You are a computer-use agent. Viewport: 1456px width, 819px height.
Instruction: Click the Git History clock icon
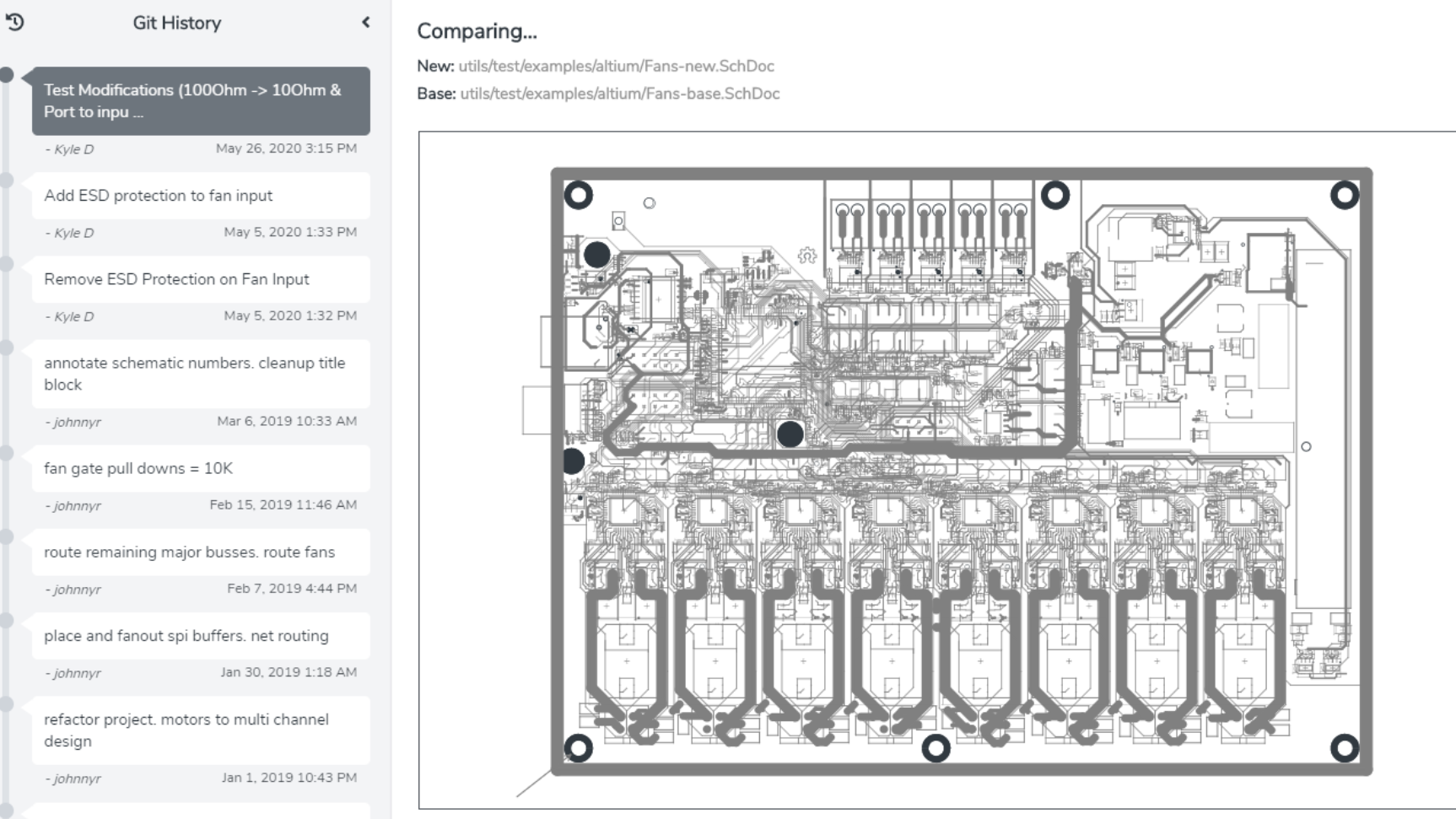pyautogui.click(x=15, y=23)
